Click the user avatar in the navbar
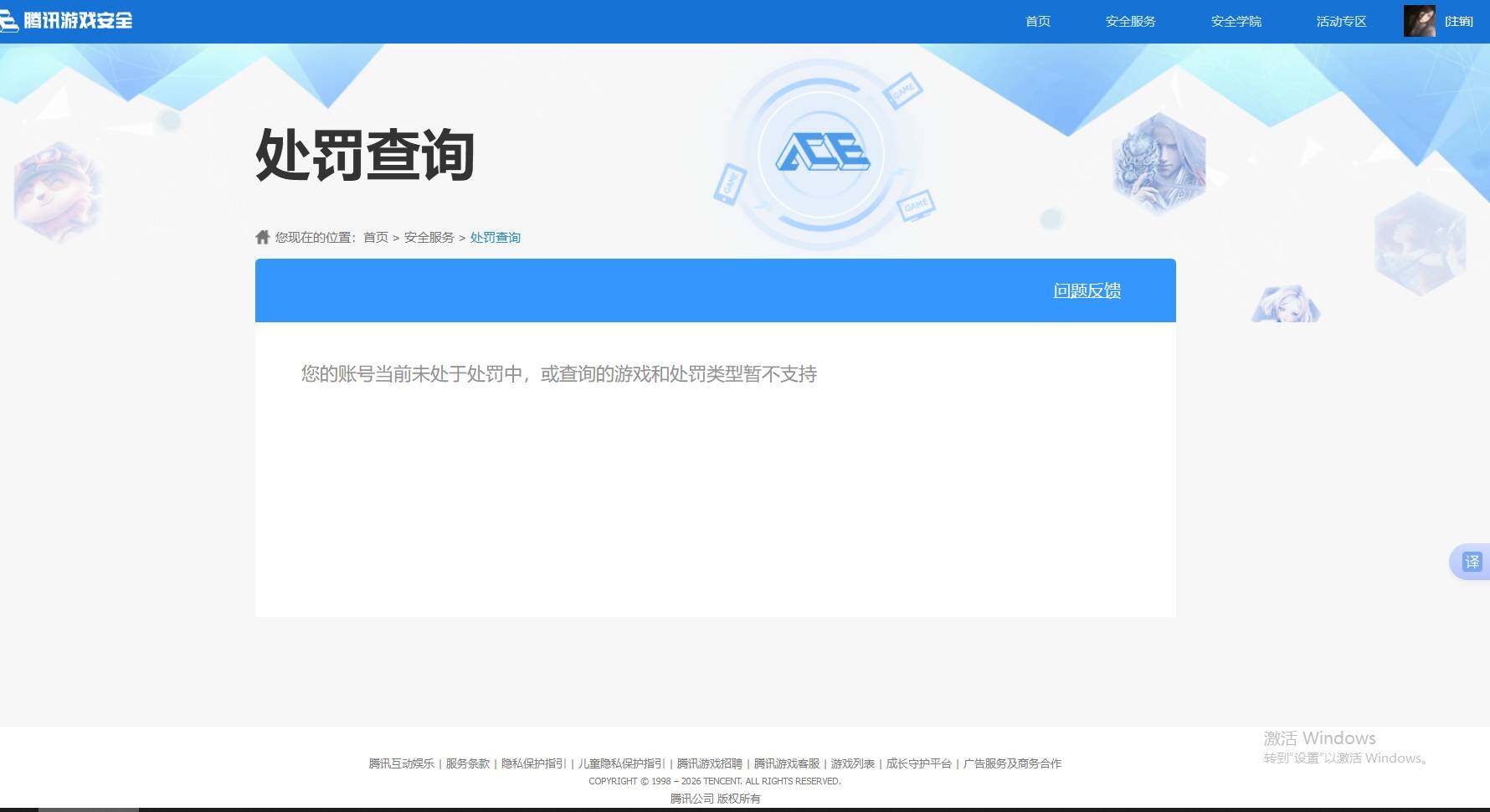 click(x=1418, y=20)
